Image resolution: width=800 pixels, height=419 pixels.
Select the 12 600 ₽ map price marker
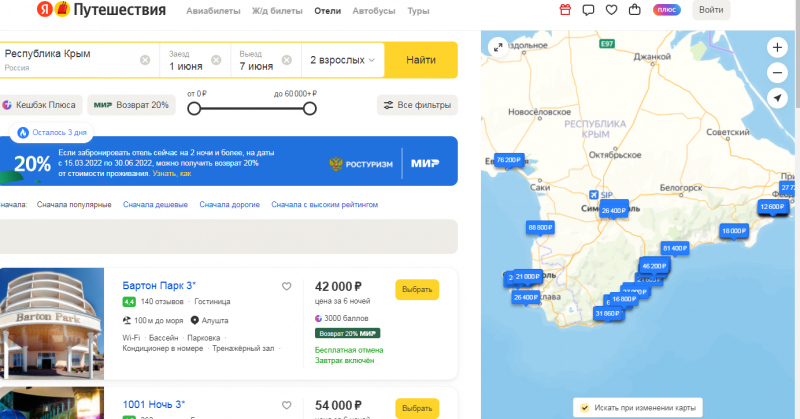click(772, 207)
